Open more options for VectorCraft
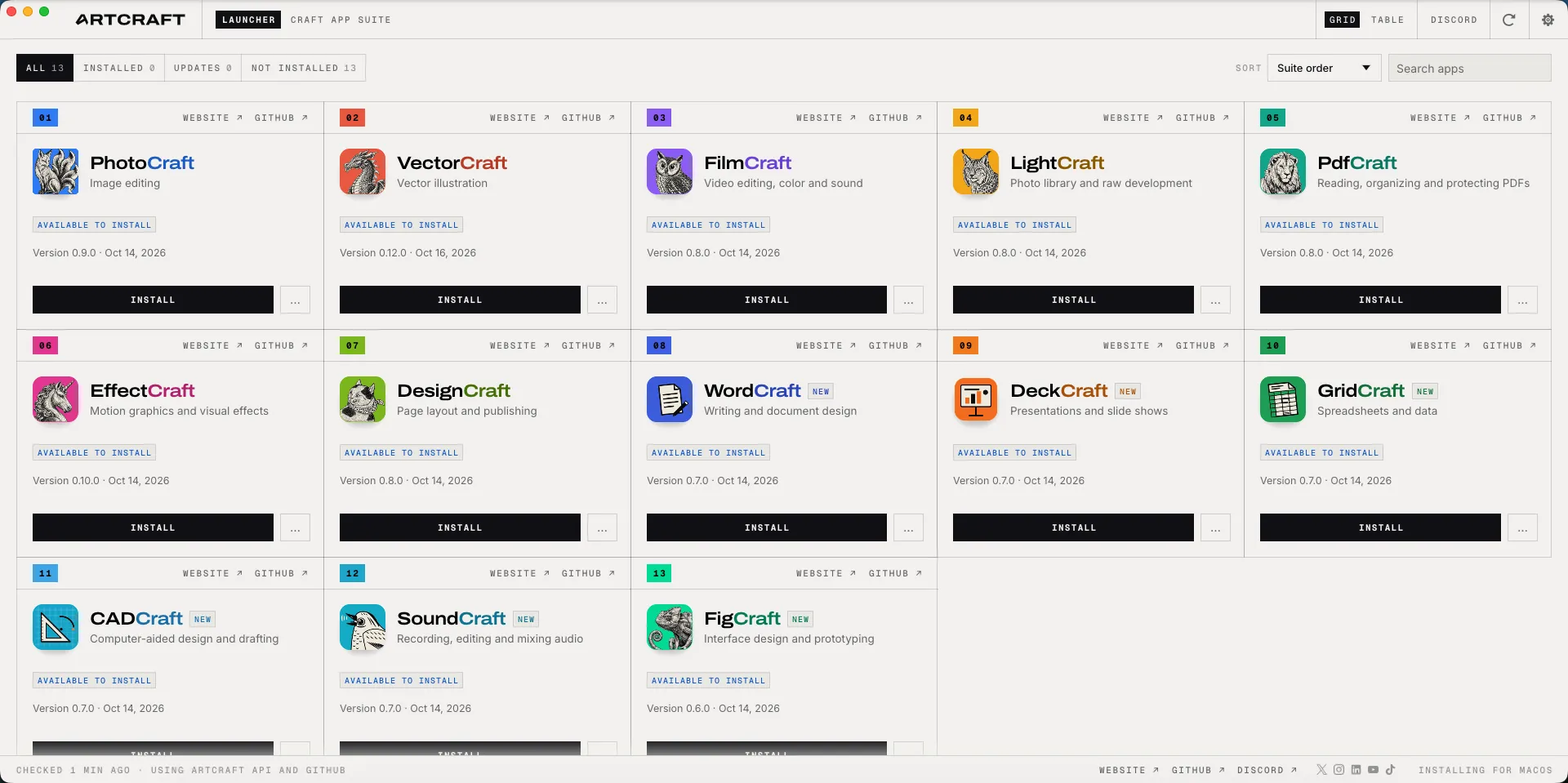The width and height of the screenshot is (1568, 783). [x=602, y=300]
